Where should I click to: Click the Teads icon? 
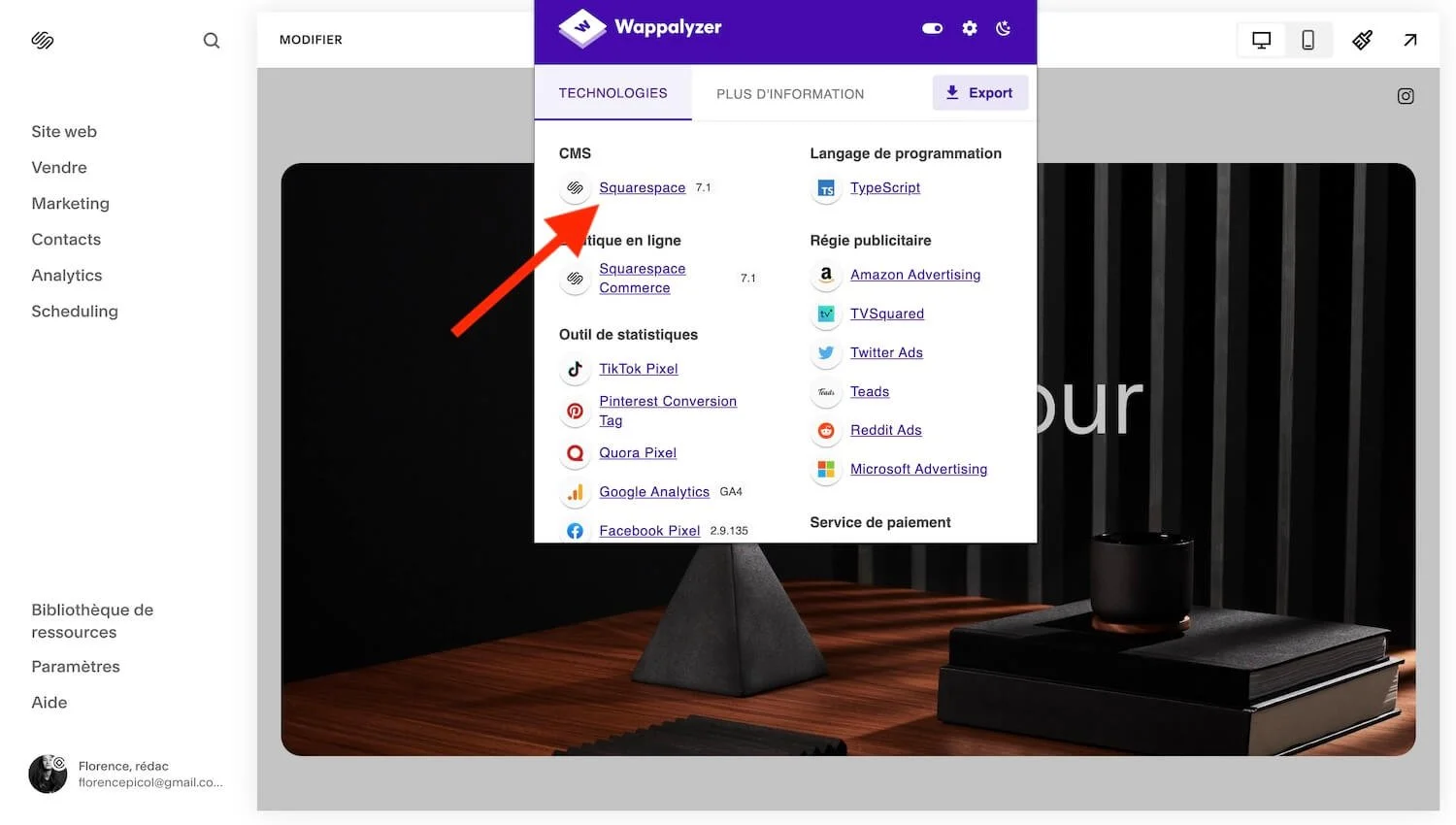point(826,391)
